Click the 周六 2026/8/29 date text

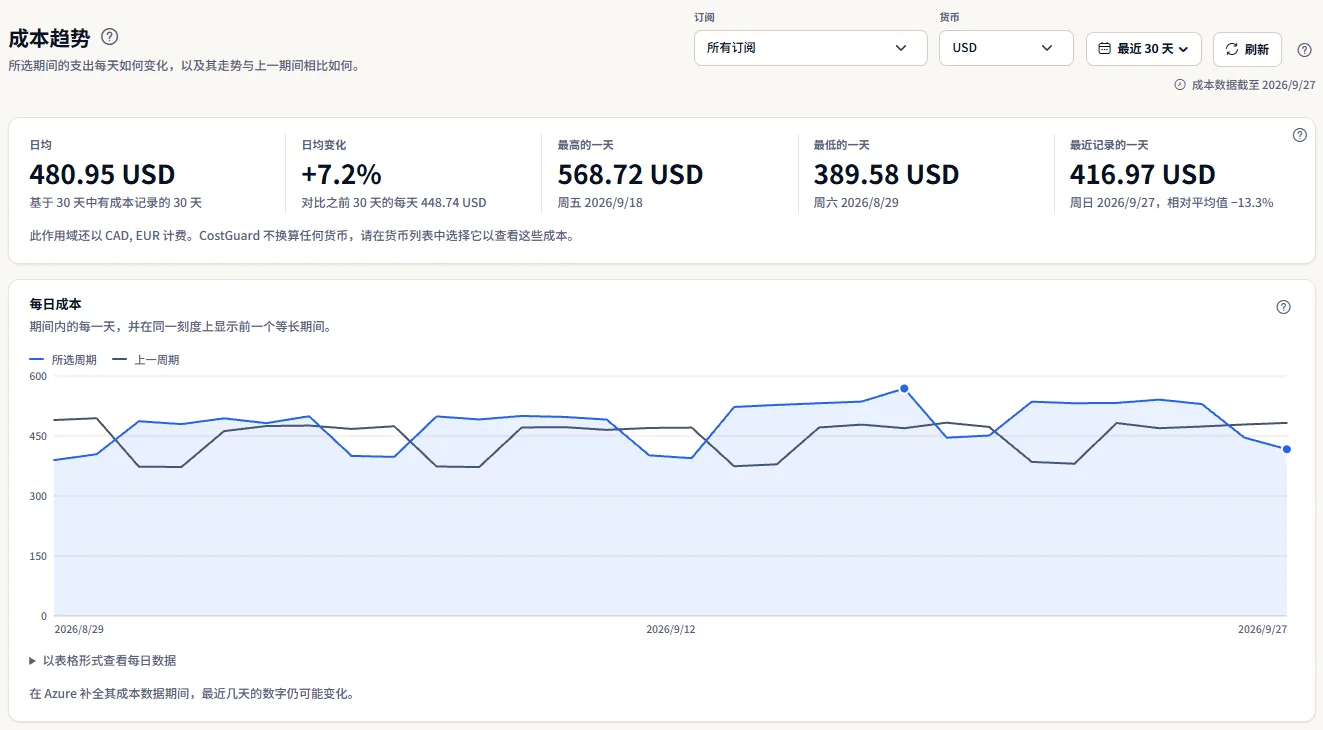(x=856, y=203)
